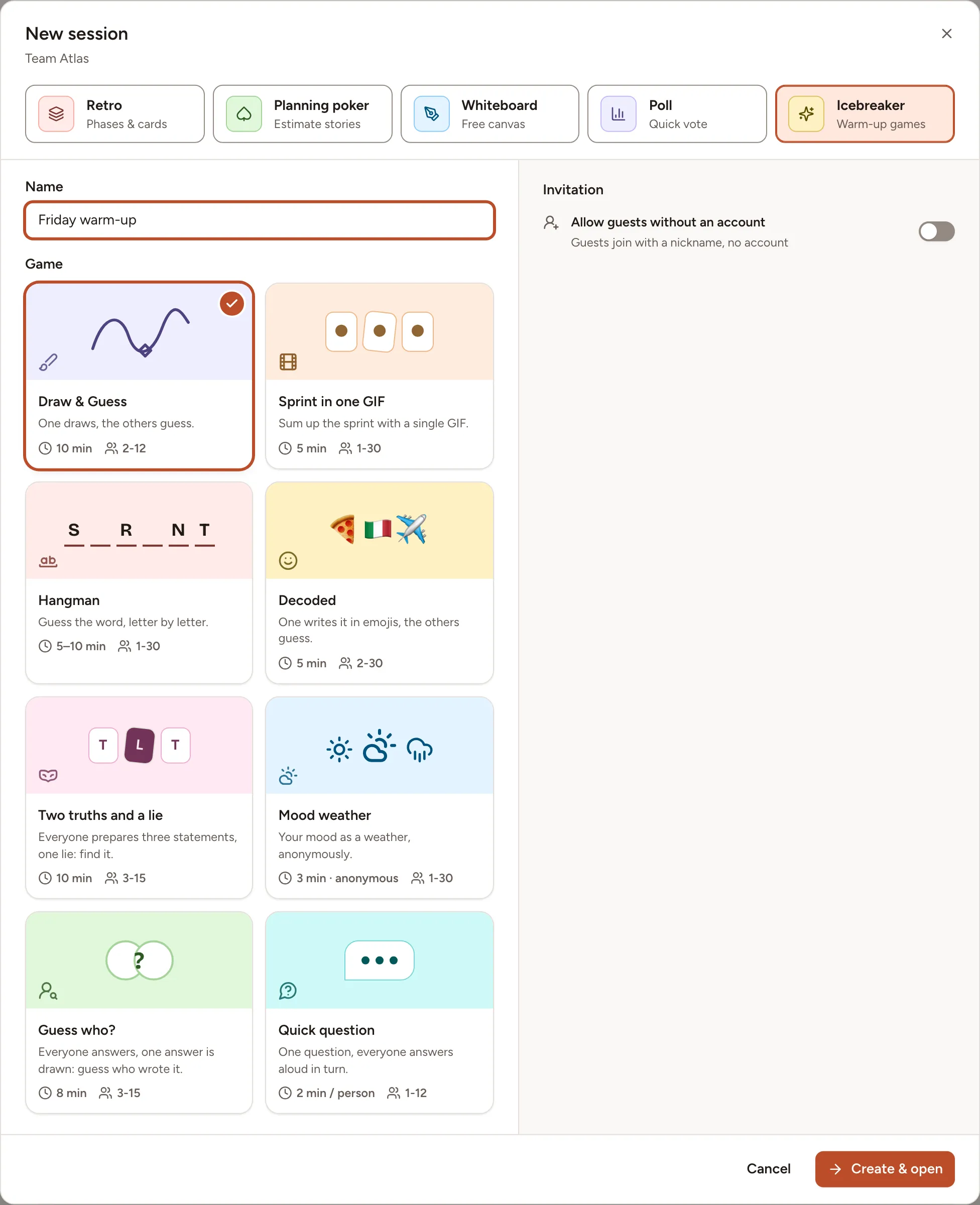Click the Poll bar chart icon
The height and width of the screenshot is (1205, 980).
618,114
